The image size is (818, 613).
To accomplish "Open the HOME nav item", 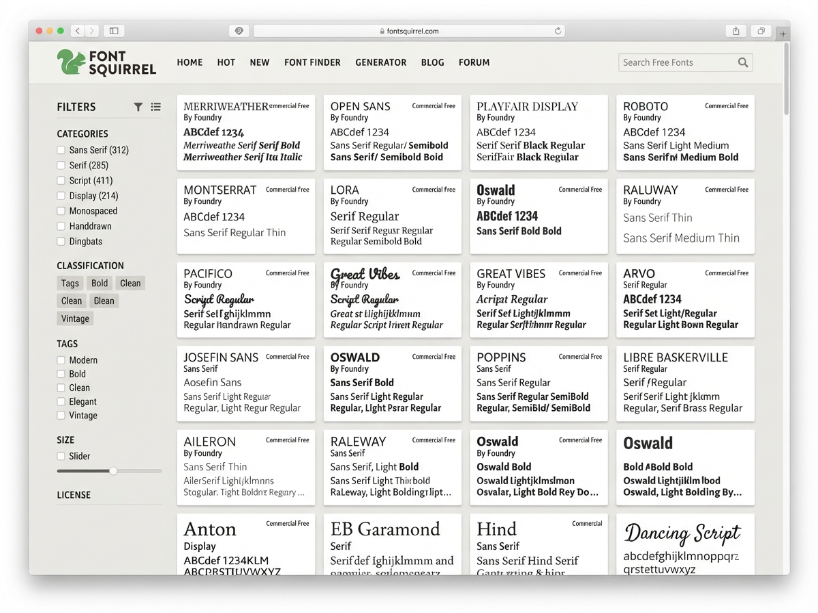I will tap(189, 63).
